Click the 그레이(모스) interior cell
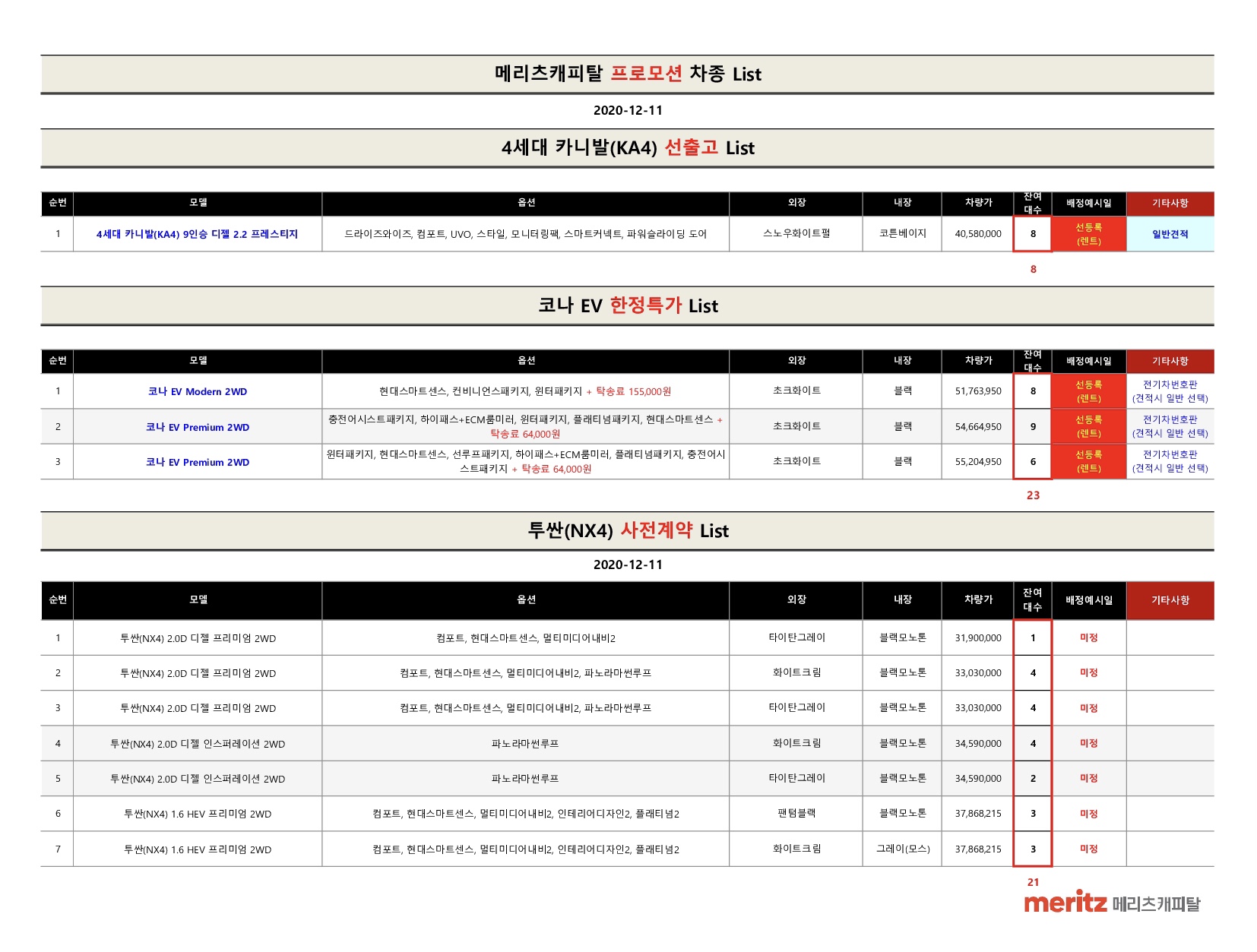 tap(902, 849)
